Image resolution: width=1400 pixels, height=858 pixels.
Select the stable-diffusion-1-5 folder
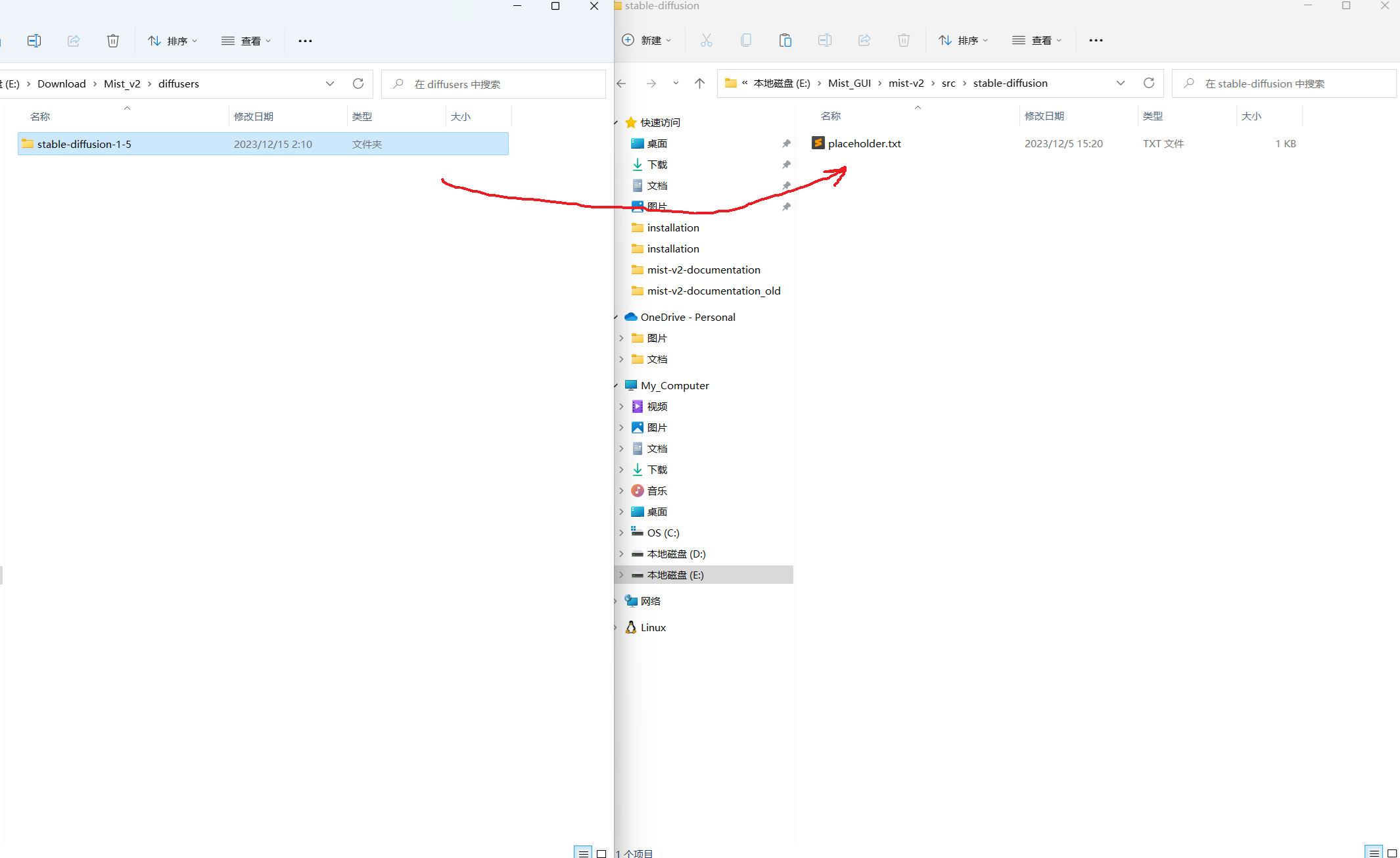tap(84, 144)
